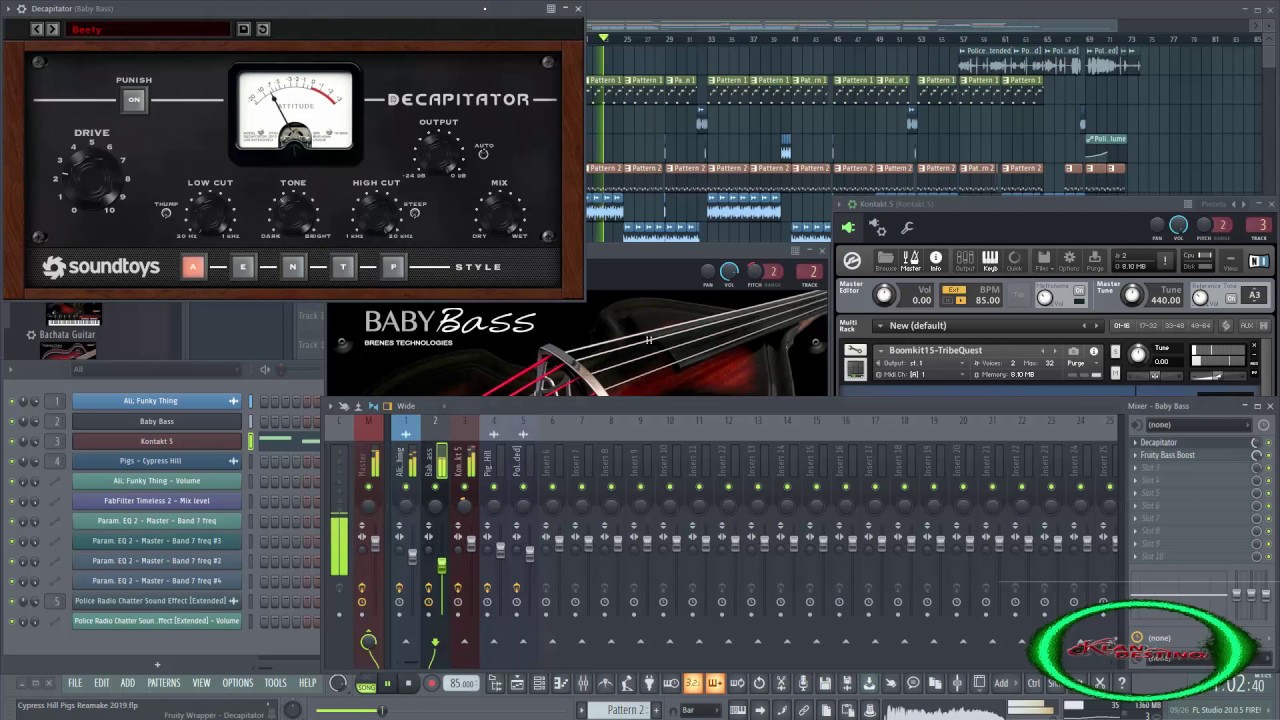
Task: Click Record button in transport bar
Action: 432,684
